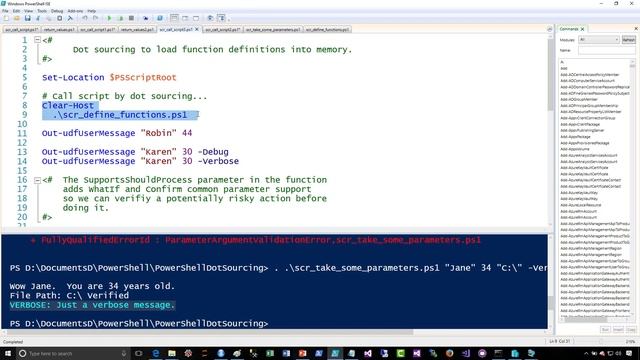Open the Help menu
640x360 pixels.
pyautogui.click(x=92, y=11)
